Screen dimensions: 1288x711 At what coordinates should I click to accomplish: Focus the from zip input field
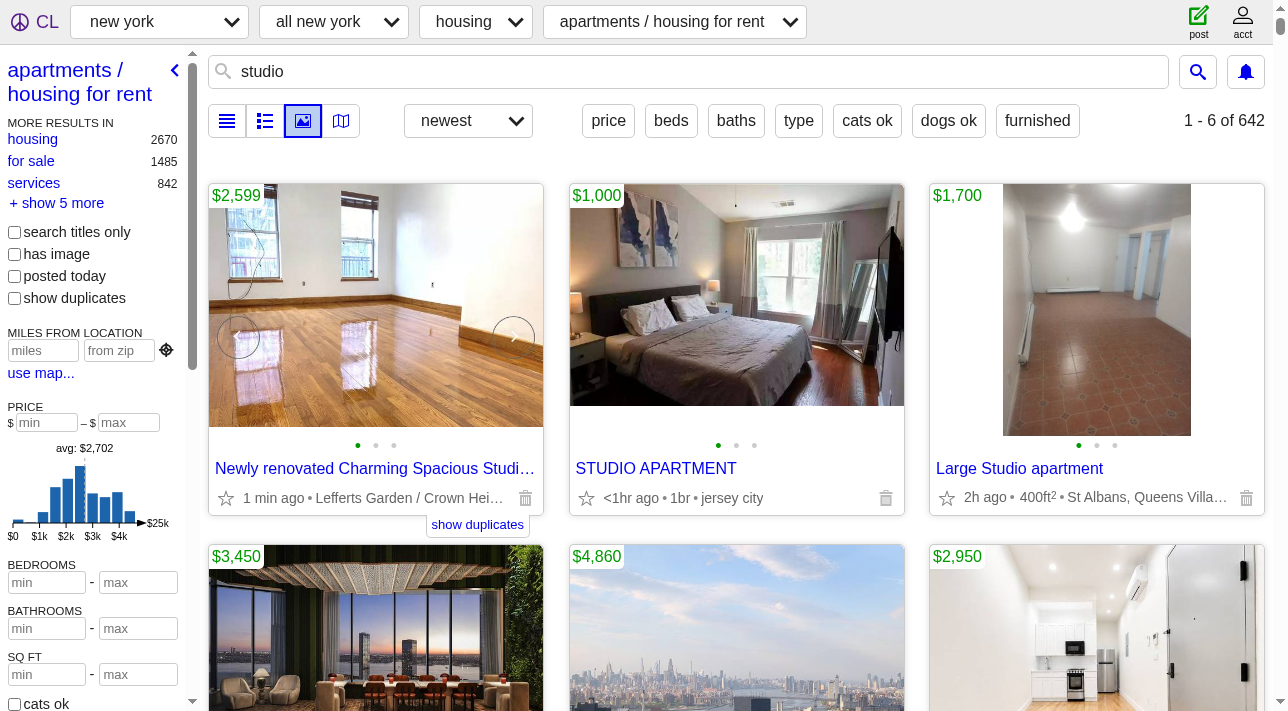click(119, 351)
